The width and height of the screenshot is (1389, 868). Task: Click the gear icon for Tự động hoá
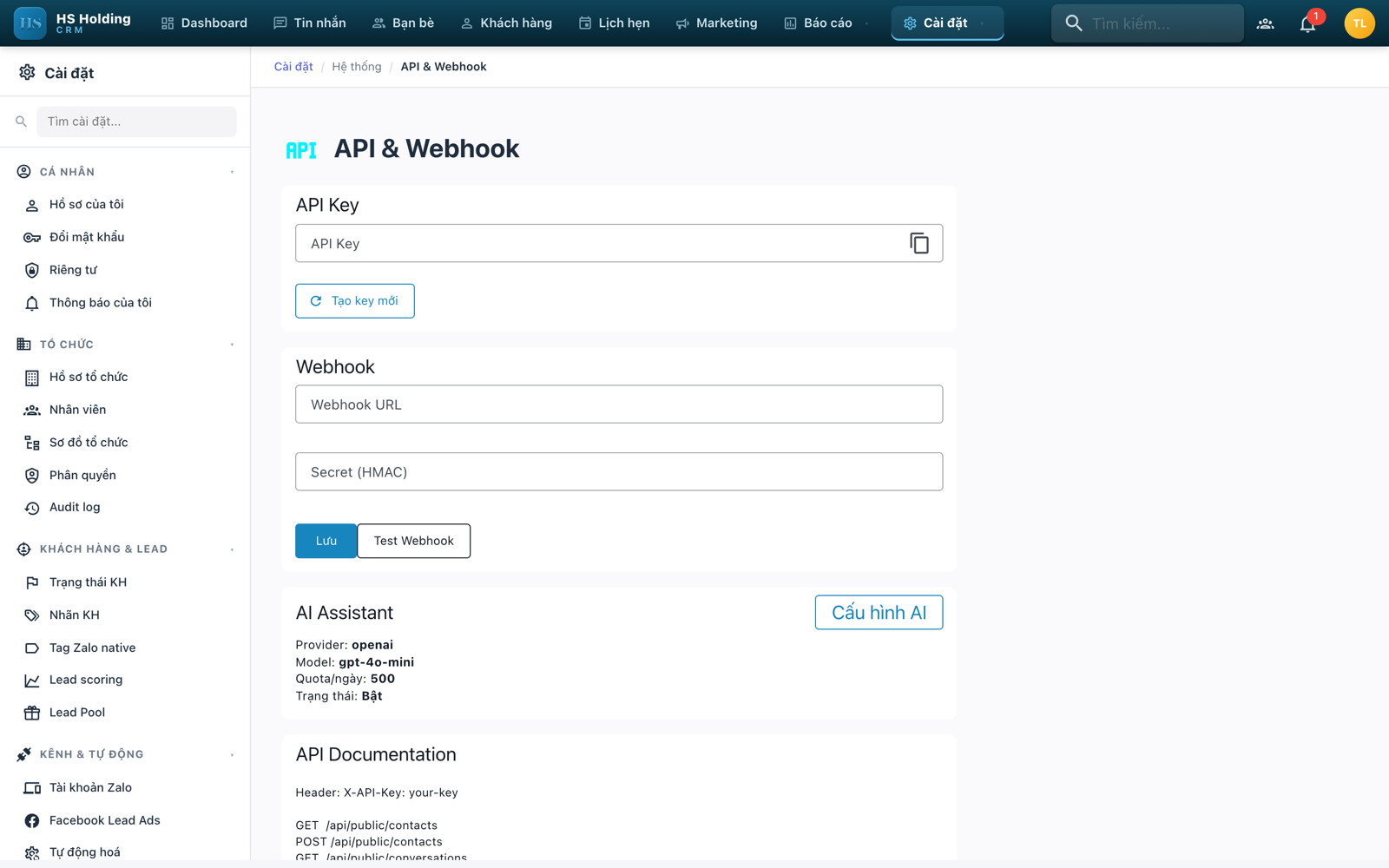[32, 853]
